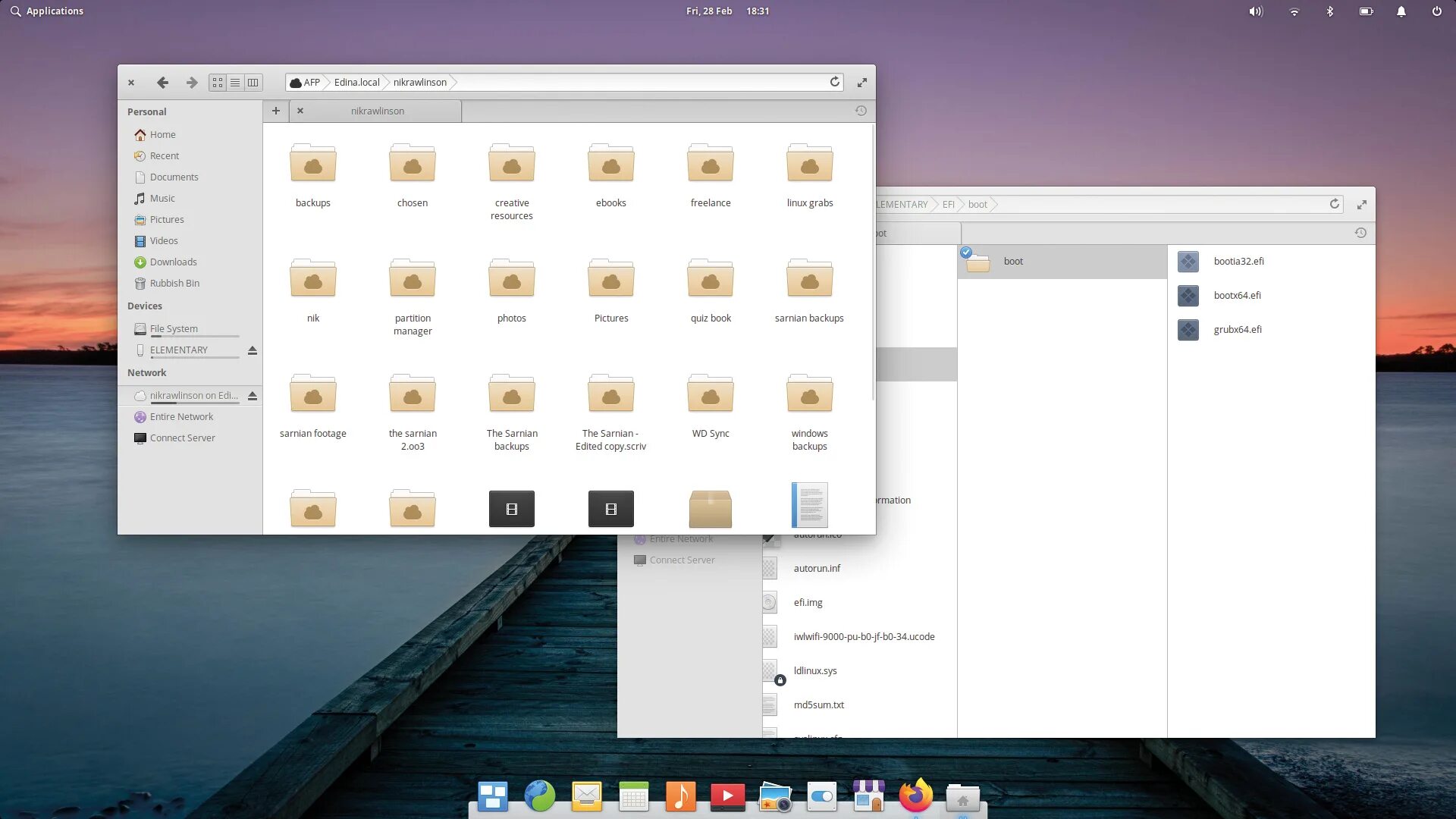Image resolution: width=1456 pixels, height=819 pixels.
Task: Switch to column view mode
Action: 253,82
